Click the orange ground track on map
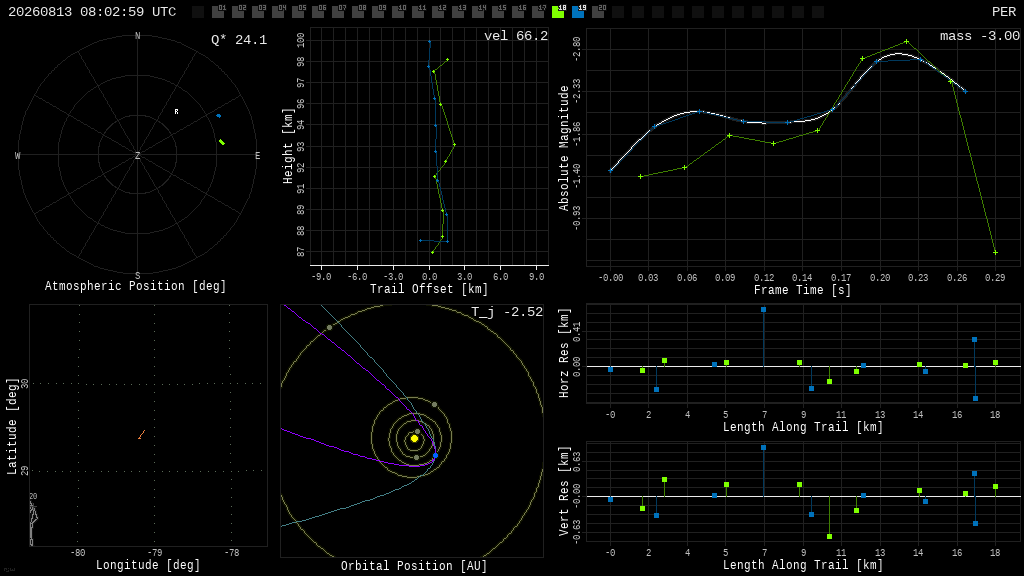The width and height of the screenshot is (1024, 576). coord(142,434)
